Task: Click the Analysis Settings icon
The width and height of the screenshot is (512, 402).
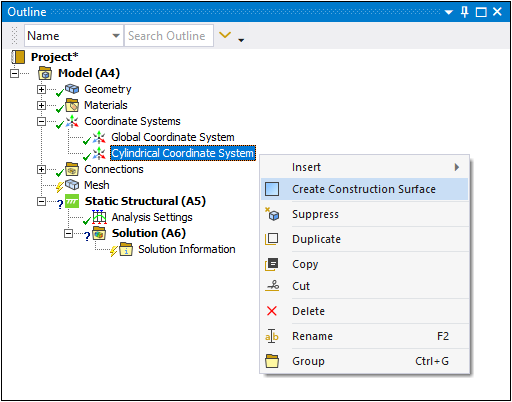Action: pos(99,217)
